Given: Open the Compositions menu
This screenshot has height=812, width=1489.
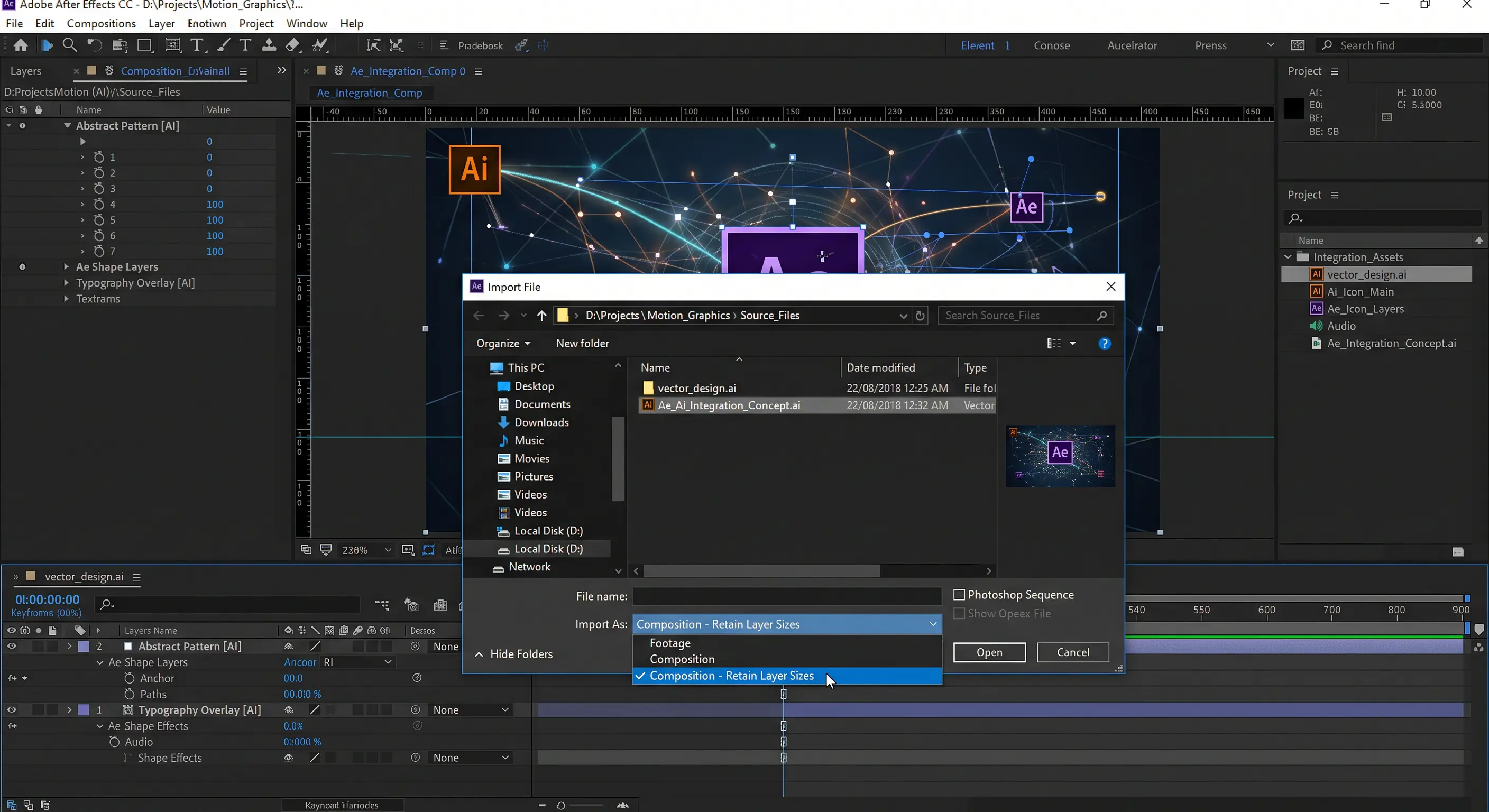Looking at the screenshot, I should point(101,24).
